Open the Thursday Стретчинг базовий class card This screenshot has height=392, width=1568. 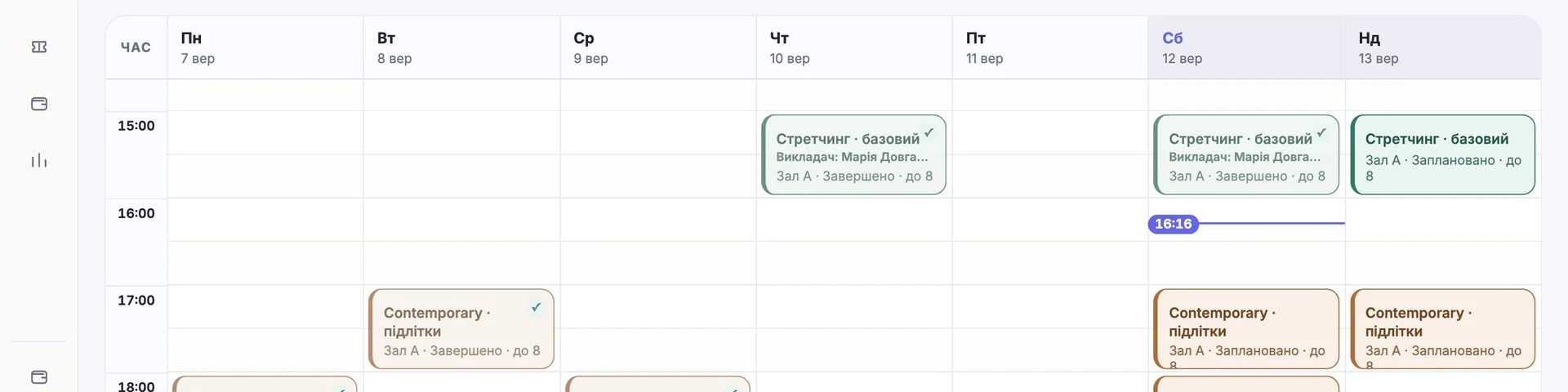(x=853, y=155)
